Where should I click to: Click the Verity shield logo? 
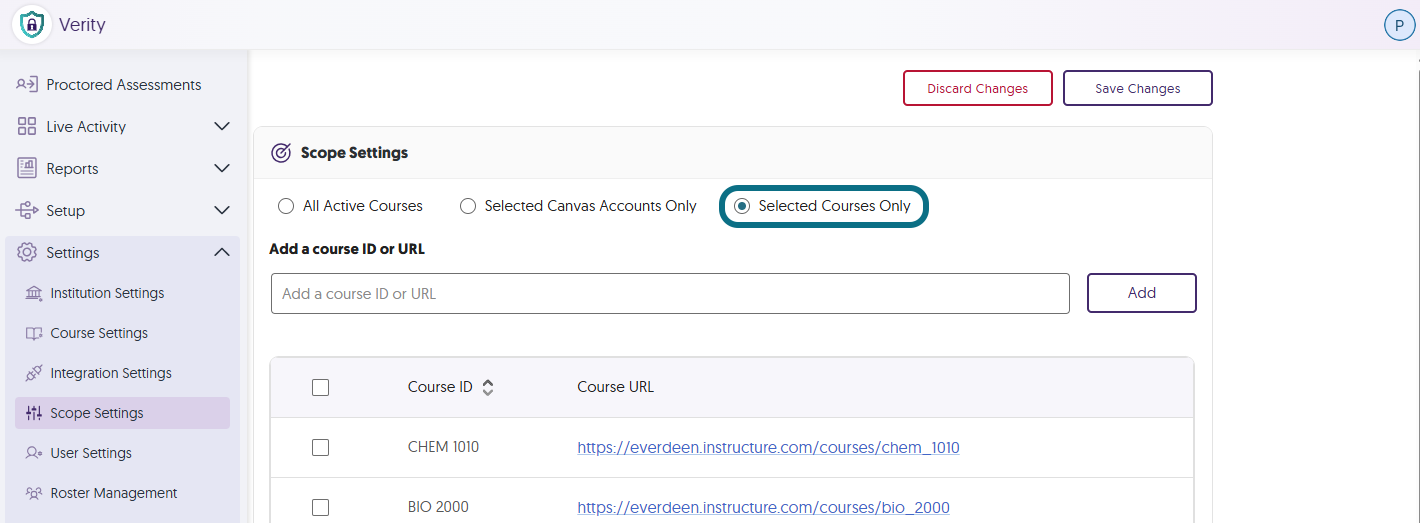[33, 25]
